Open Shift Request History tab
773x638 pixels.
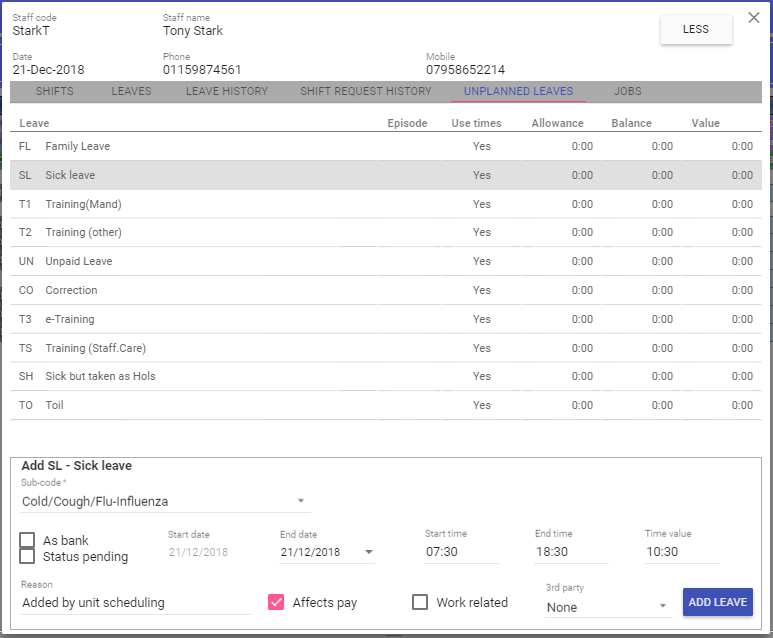pos(365,91)
